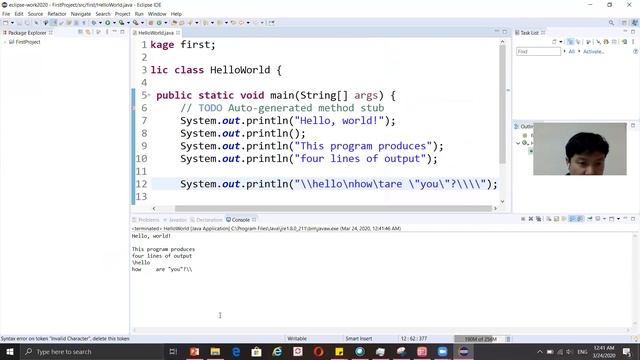Click the New Java Class toolbar icon

pyautogui.click(x=159, y=23)
